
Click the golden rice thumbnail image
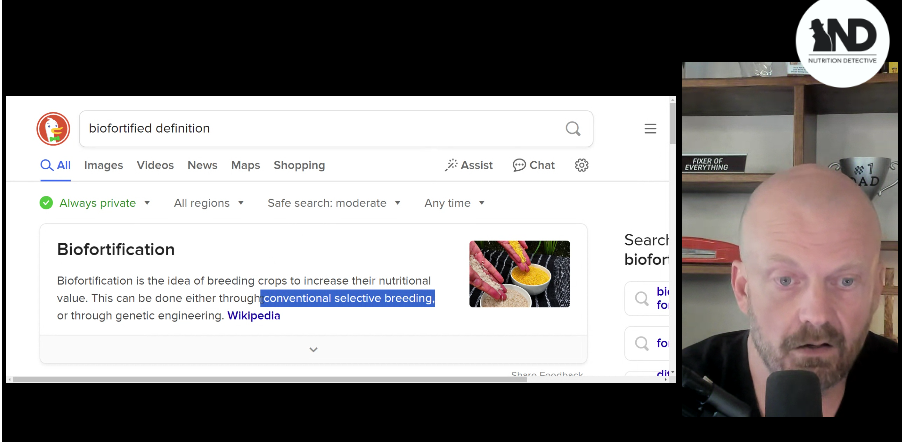(x=519, y=274)
